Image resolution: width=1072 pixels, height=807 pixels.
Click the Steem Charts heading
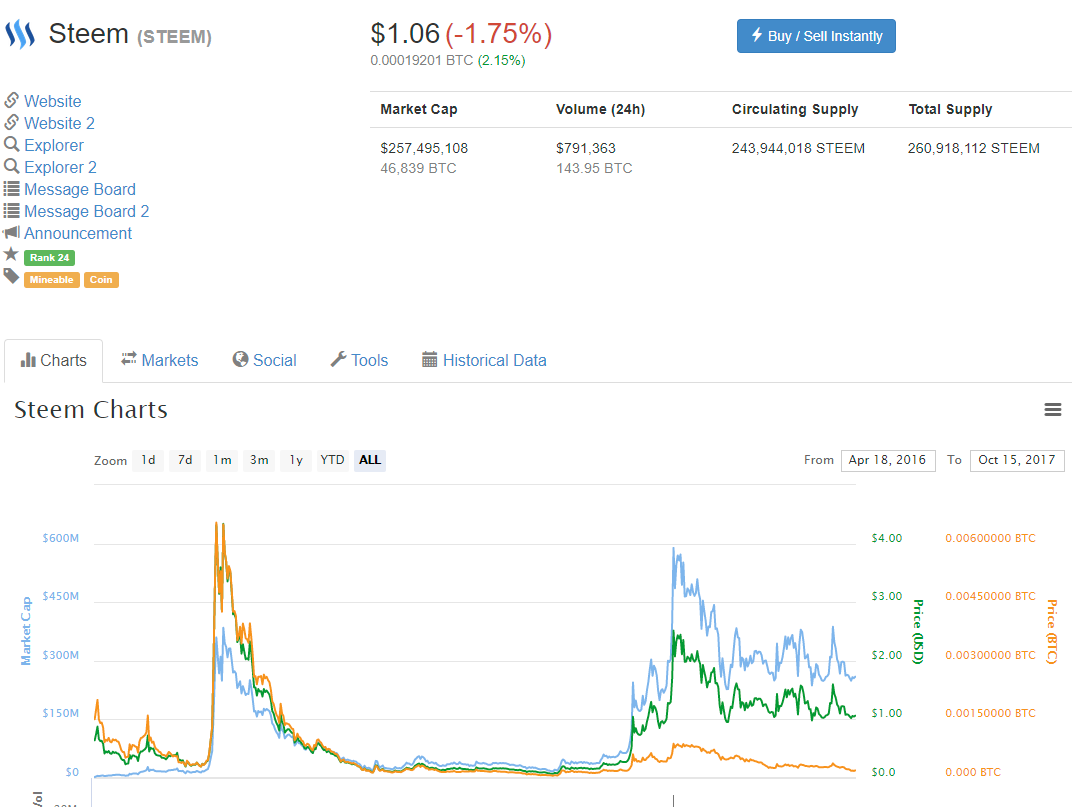91,410
